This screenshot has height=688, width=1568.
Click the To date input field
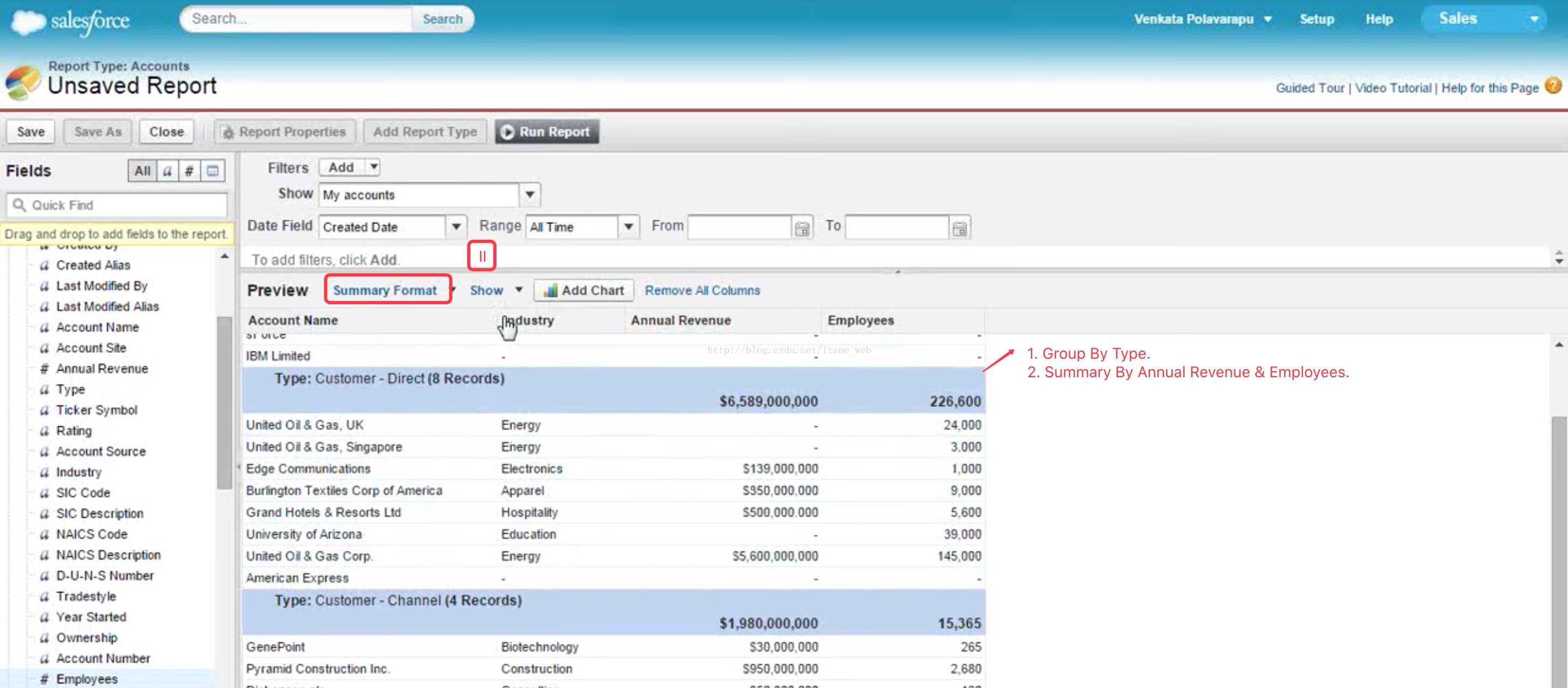tap(897, 228)
